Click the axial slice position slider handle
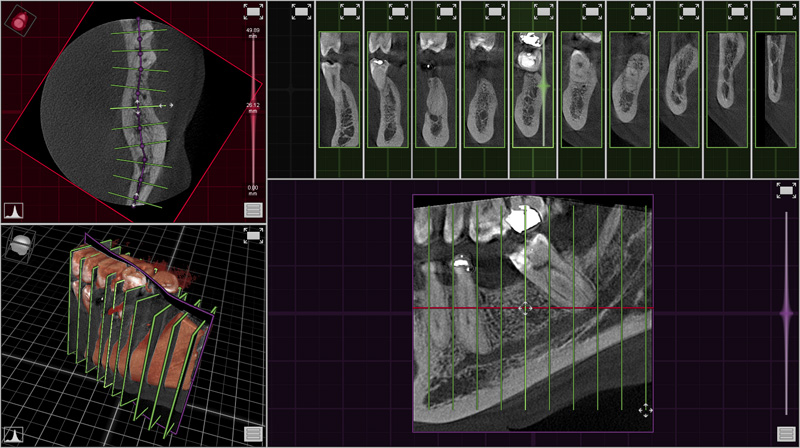 [253, 104]
